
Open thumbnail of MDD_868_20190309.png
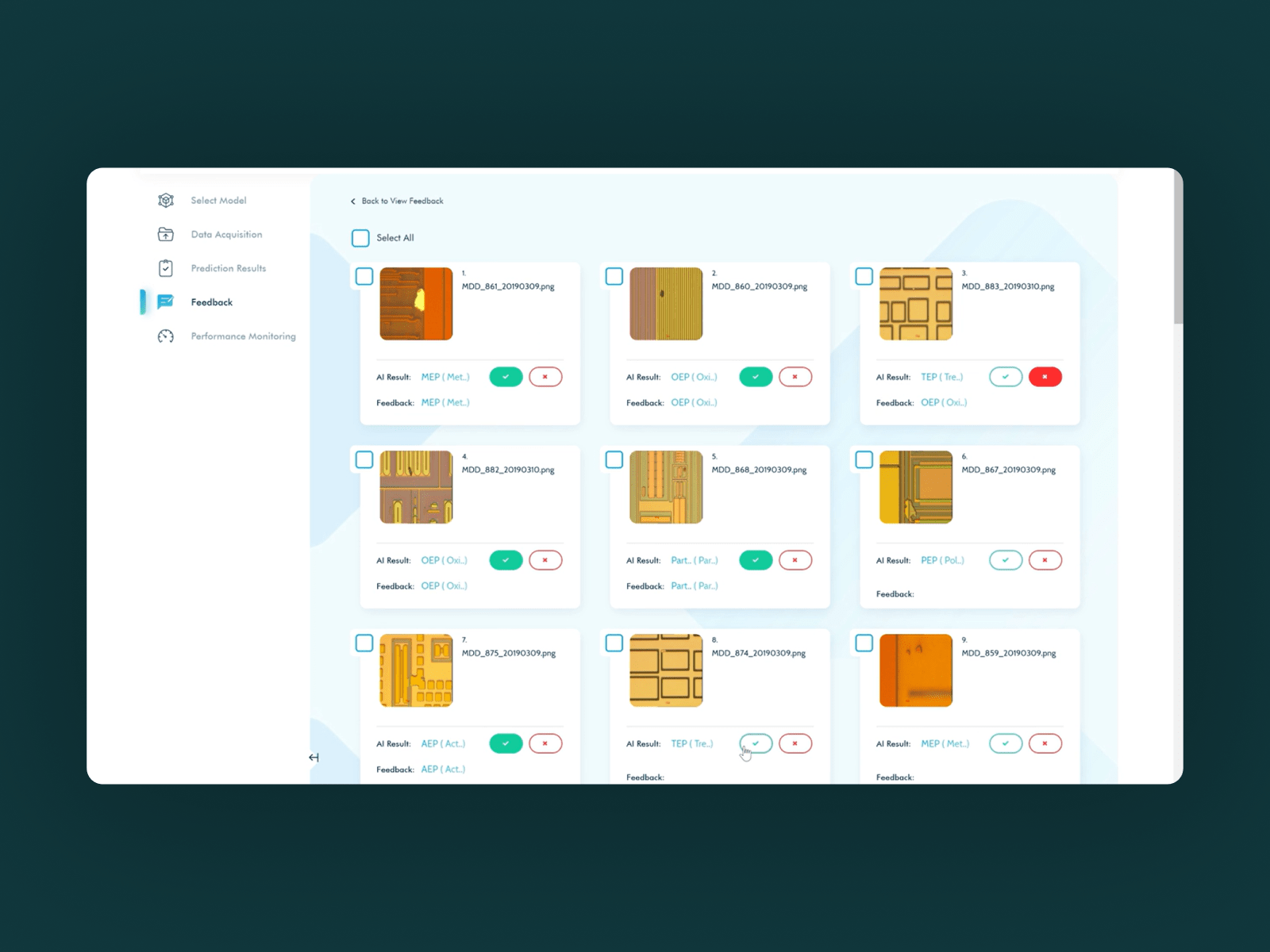666,487
